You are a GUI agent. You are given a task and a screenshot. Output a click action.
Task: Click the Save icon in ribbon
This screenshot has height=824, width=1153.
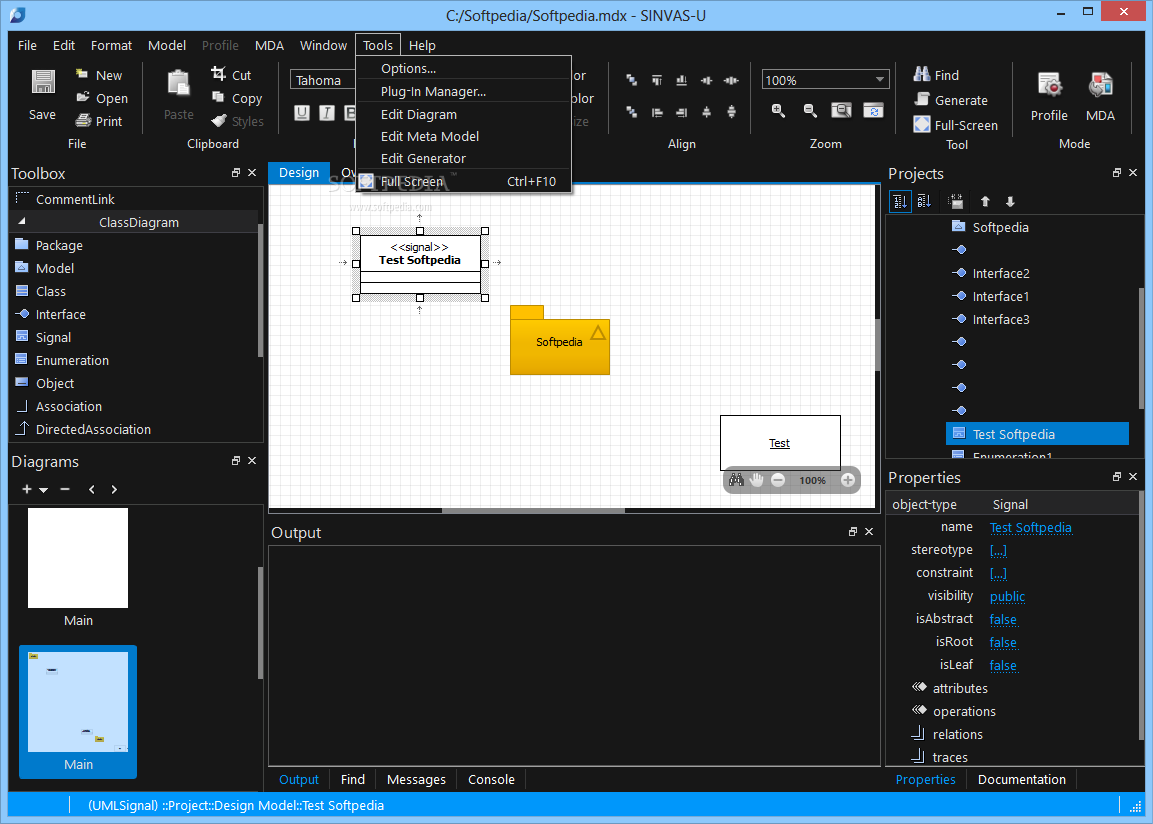tap(43, 82)
